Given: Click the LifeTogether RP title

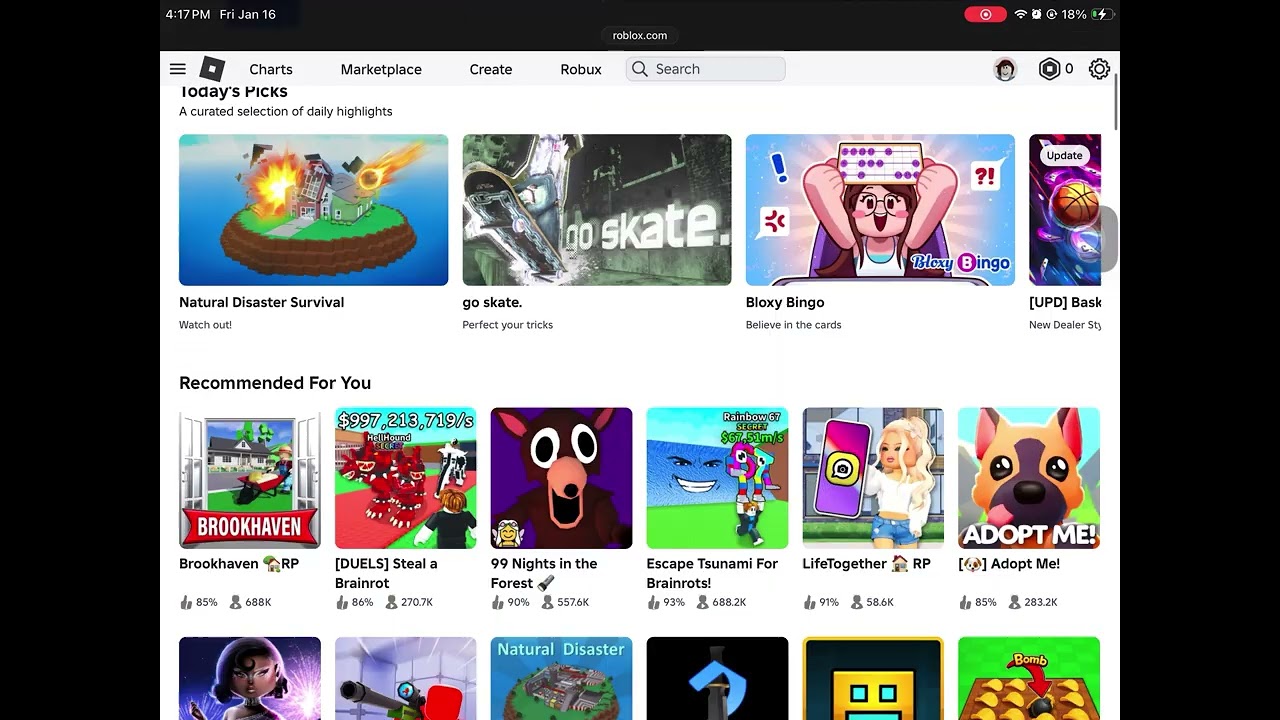Looking at the screenshot, I should pyautogui.click(x=866, y=564).
